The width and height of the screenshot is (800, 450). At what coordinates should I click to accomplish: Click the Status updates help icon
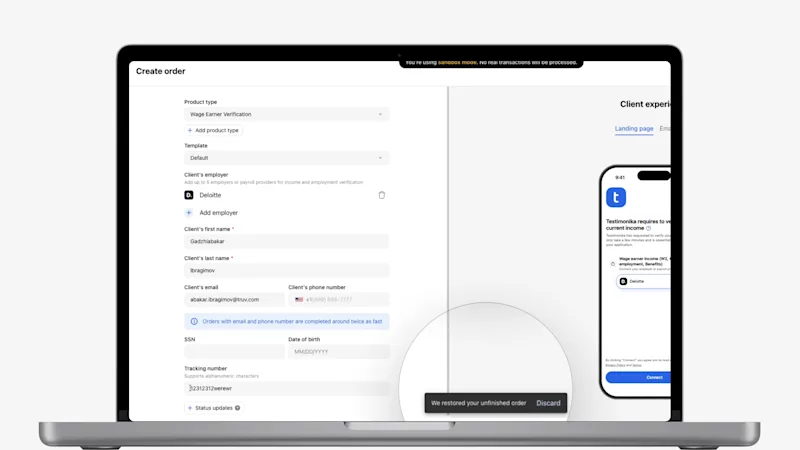pos(237,408)
